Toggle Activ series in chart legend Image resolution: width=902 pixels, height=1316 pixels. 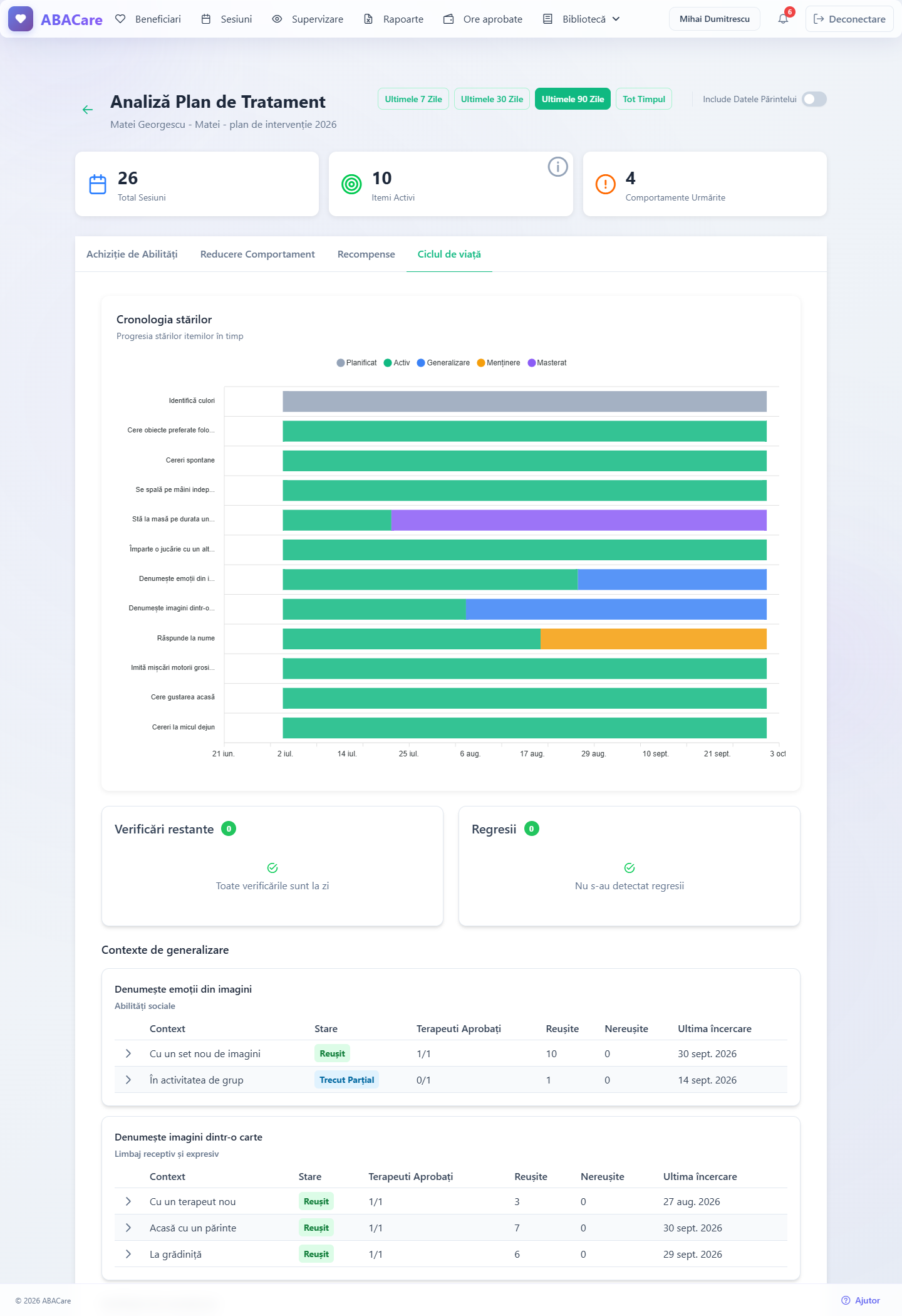pos(397,363)
